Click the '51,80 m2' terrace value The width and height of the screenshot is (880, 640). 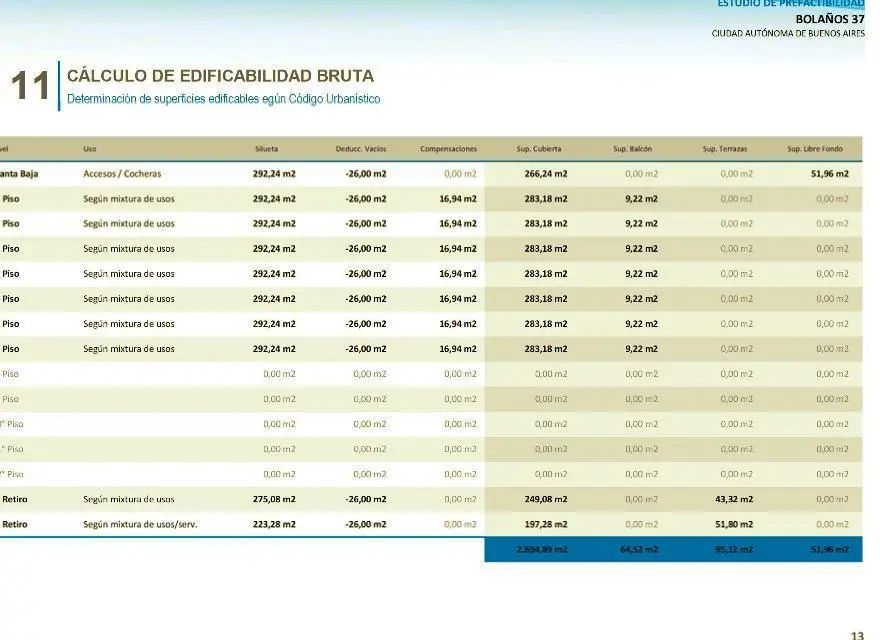tap(734, 524)
